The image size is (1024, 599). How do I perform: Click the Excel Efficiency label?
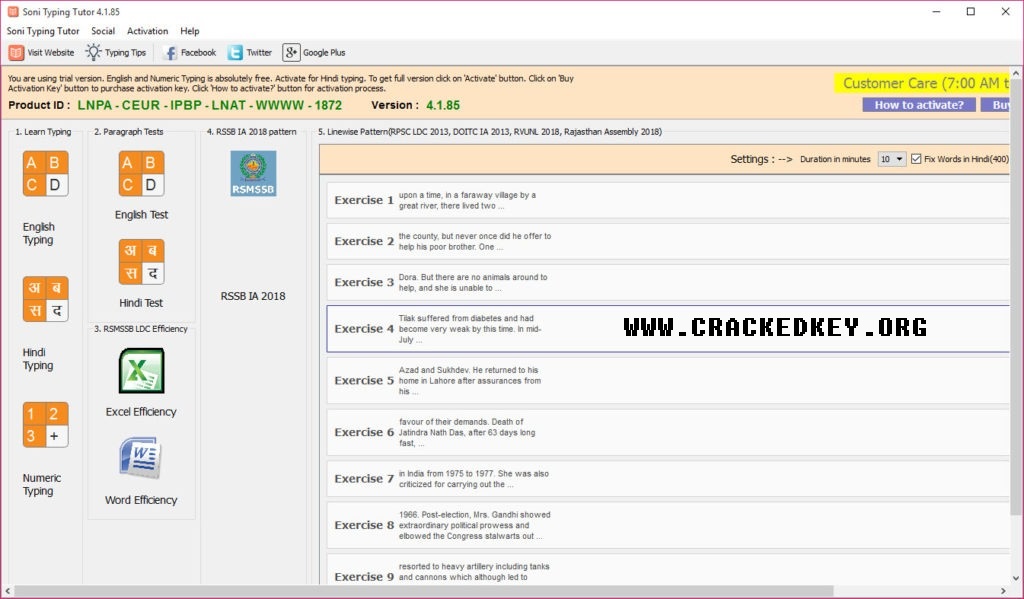pyautogui.click(x=141, y=412)
